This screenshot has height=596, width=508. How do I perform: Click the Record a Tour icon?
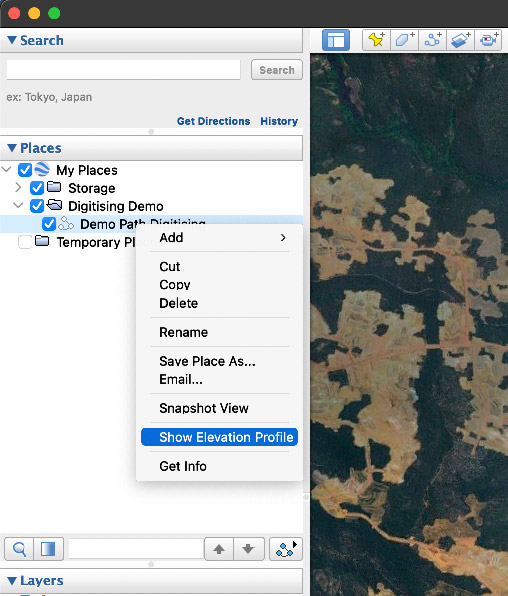coord(488,40)
